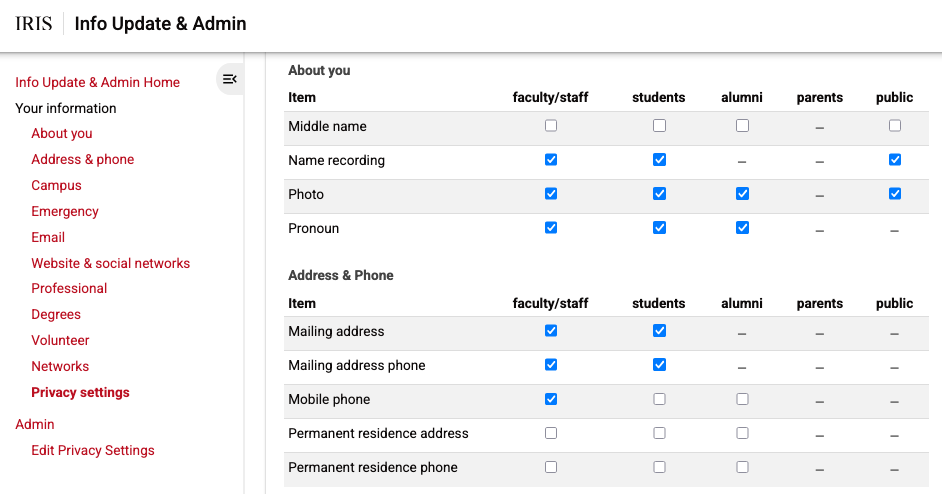
Task: Open Address & phone section
Action: pyautogui.click(x=83, y=159)
